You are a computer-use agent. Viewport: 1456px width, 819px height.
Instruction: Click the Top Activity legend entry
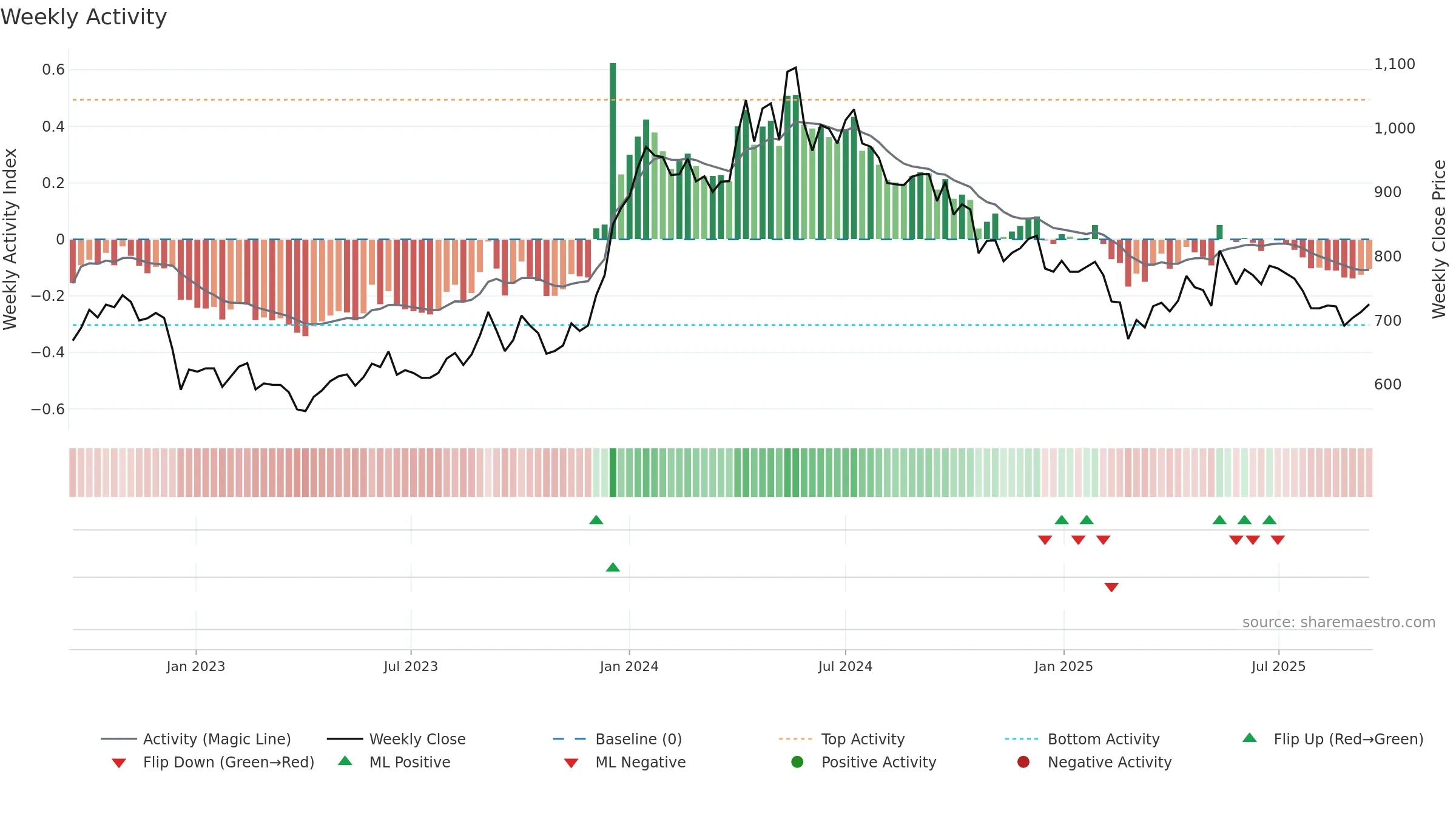click(x=841, y=739)
